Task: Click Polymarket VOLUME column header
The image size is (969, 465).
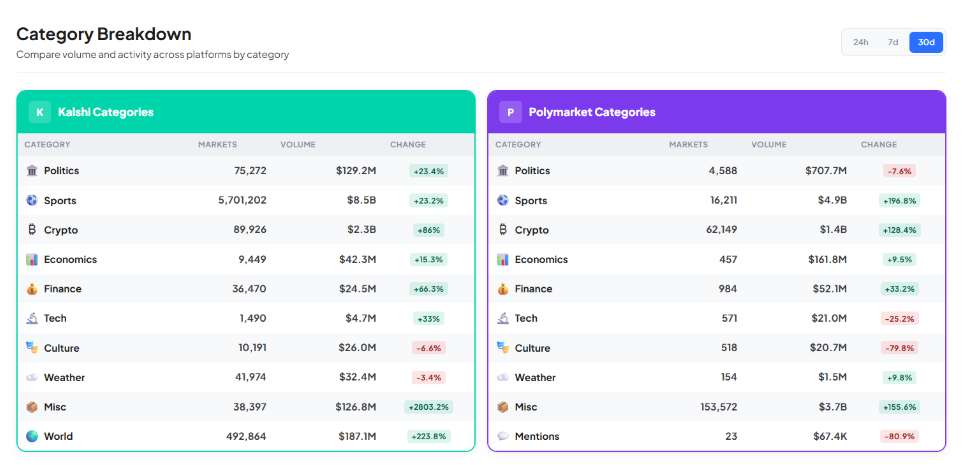Action: pyautogui.click(x=769, y=145)
